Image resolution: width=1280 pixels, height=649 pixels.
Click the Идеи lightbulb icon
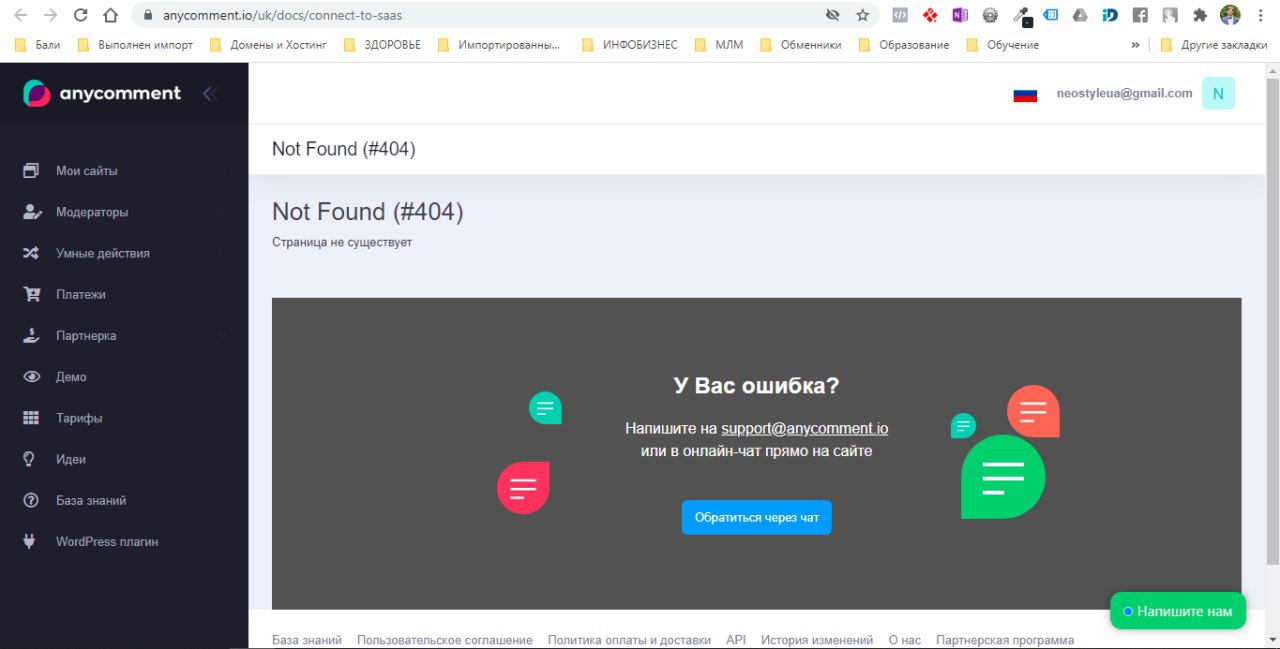click(x=30, y=459)
